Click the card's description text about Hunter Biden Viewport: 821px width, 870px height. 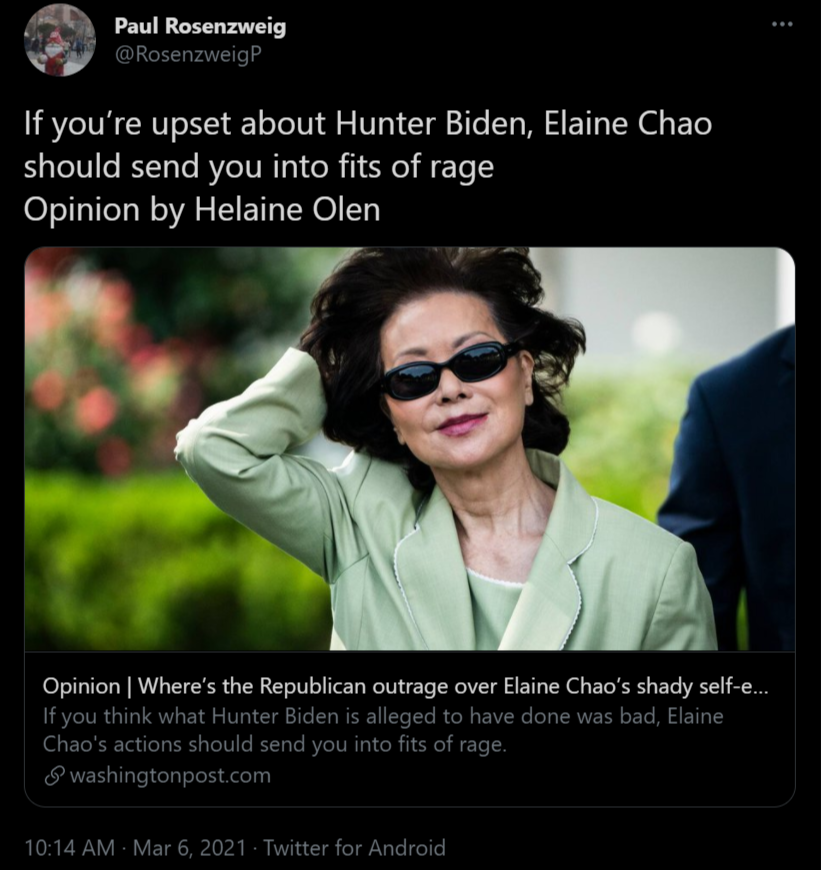click(383, 727)
